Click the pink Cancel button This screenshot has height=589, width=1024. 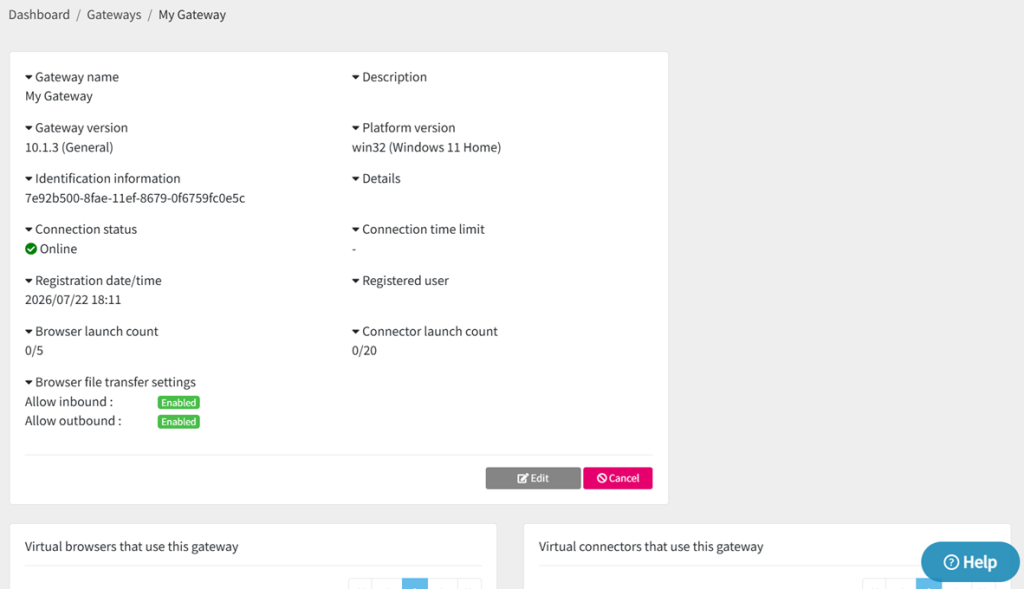618,478
